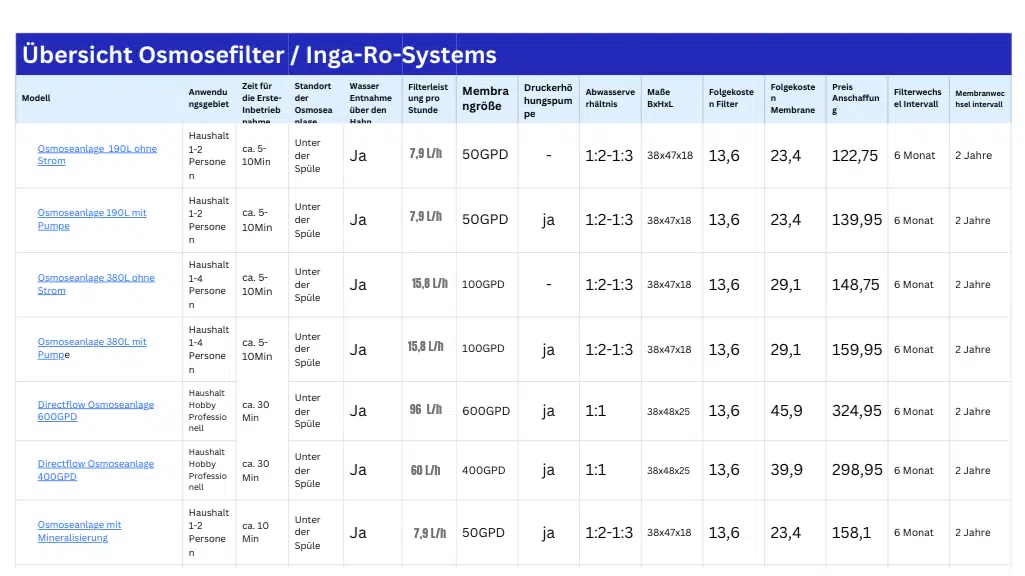Click the Druckerhöhungspumpe column header

pyautogui.click(x=548, y=101)
